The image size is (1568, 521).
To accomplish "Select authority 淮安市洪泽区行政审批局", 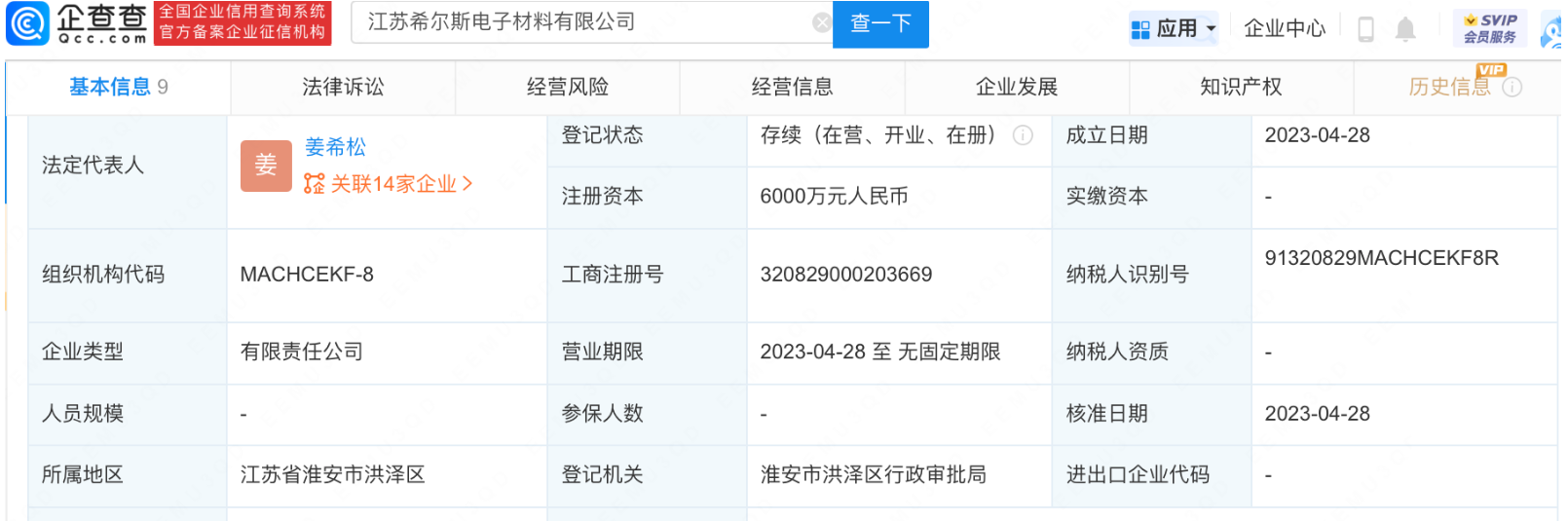I will 874,474.
